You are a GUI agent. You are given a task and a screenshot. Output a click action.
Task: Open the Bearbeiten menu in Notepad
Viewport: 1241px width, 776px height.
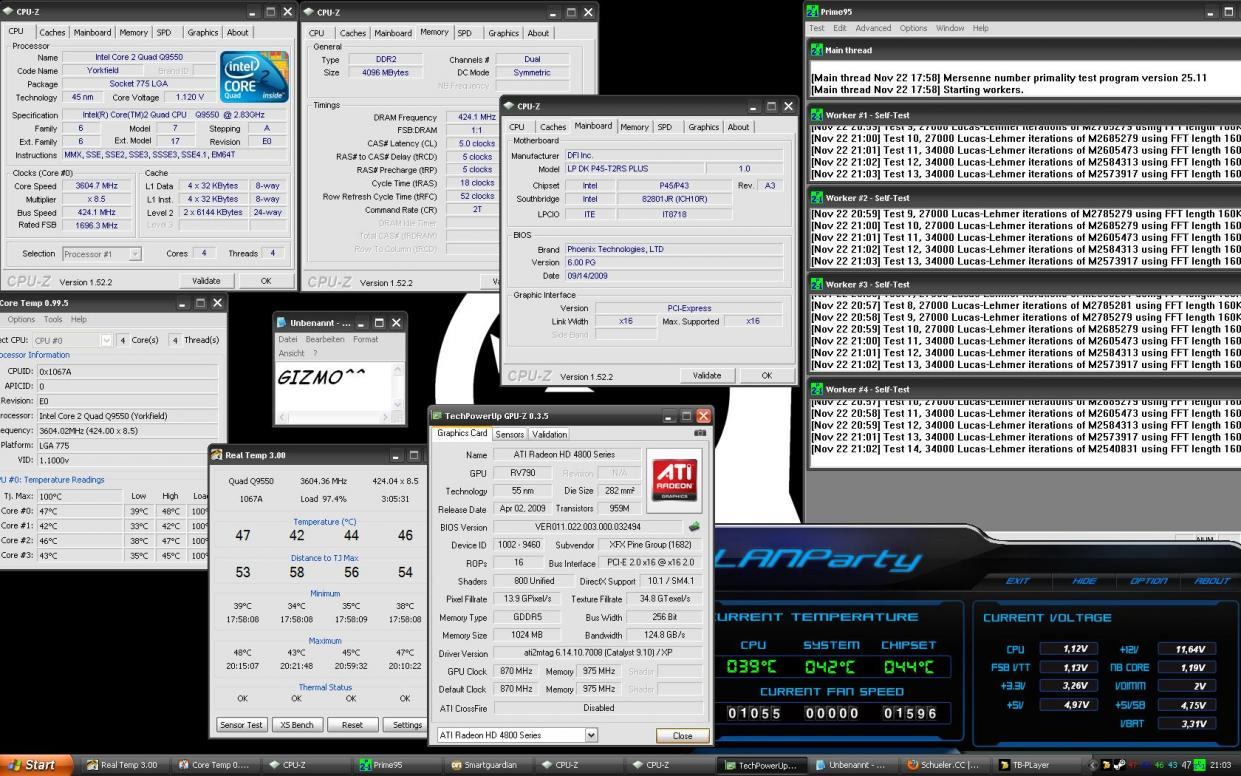coord(324,339)
